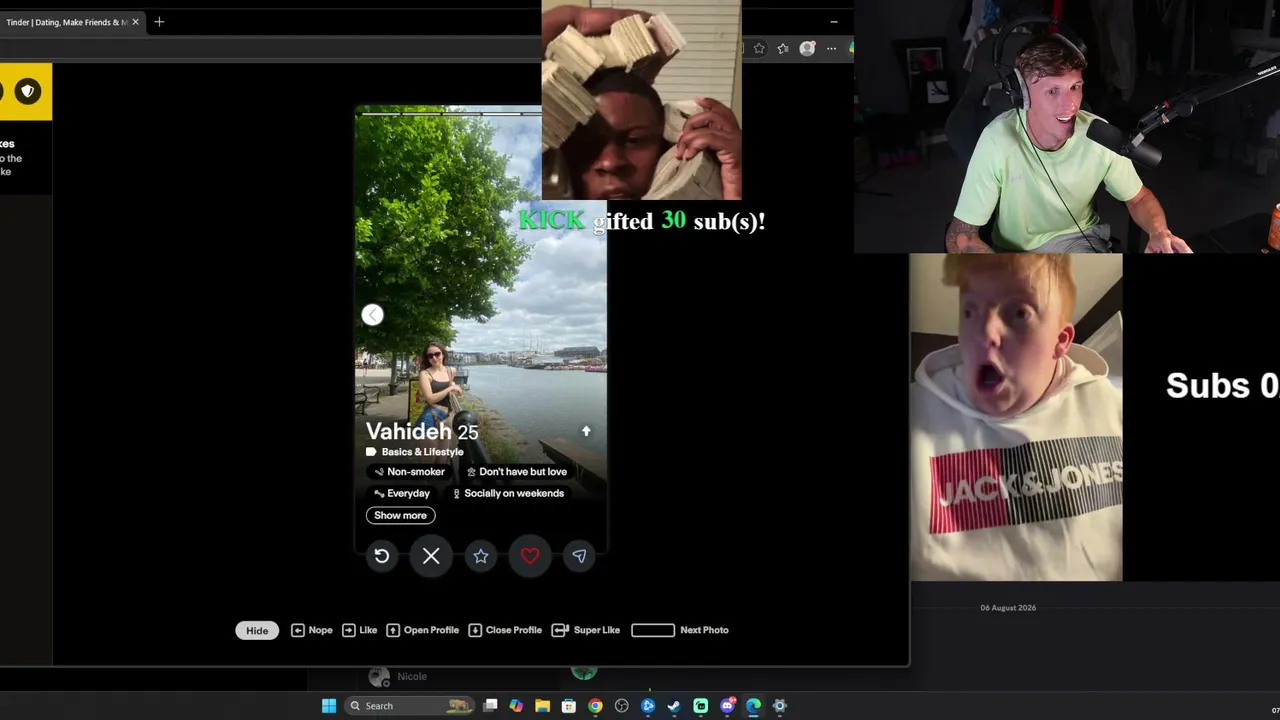This screenshot has width=1280, height=720.
Task: Click the Nope X button
Action: [431, 556]
